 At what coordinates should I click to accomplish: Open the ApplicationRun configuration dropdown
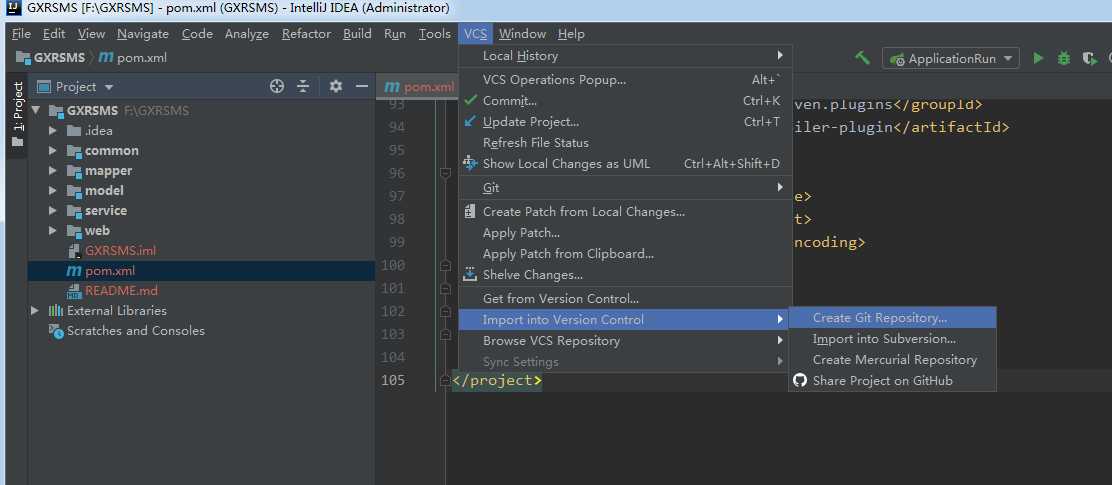(950, 59)
